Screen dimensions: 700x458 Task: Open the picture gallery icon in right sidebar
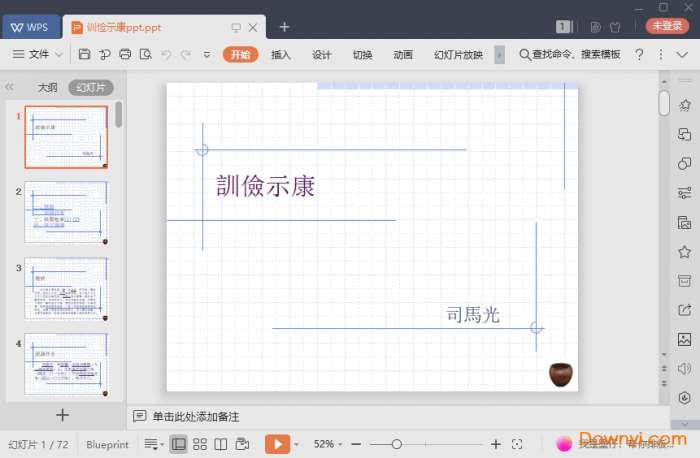pyautogui.click(x=684, y=340)
